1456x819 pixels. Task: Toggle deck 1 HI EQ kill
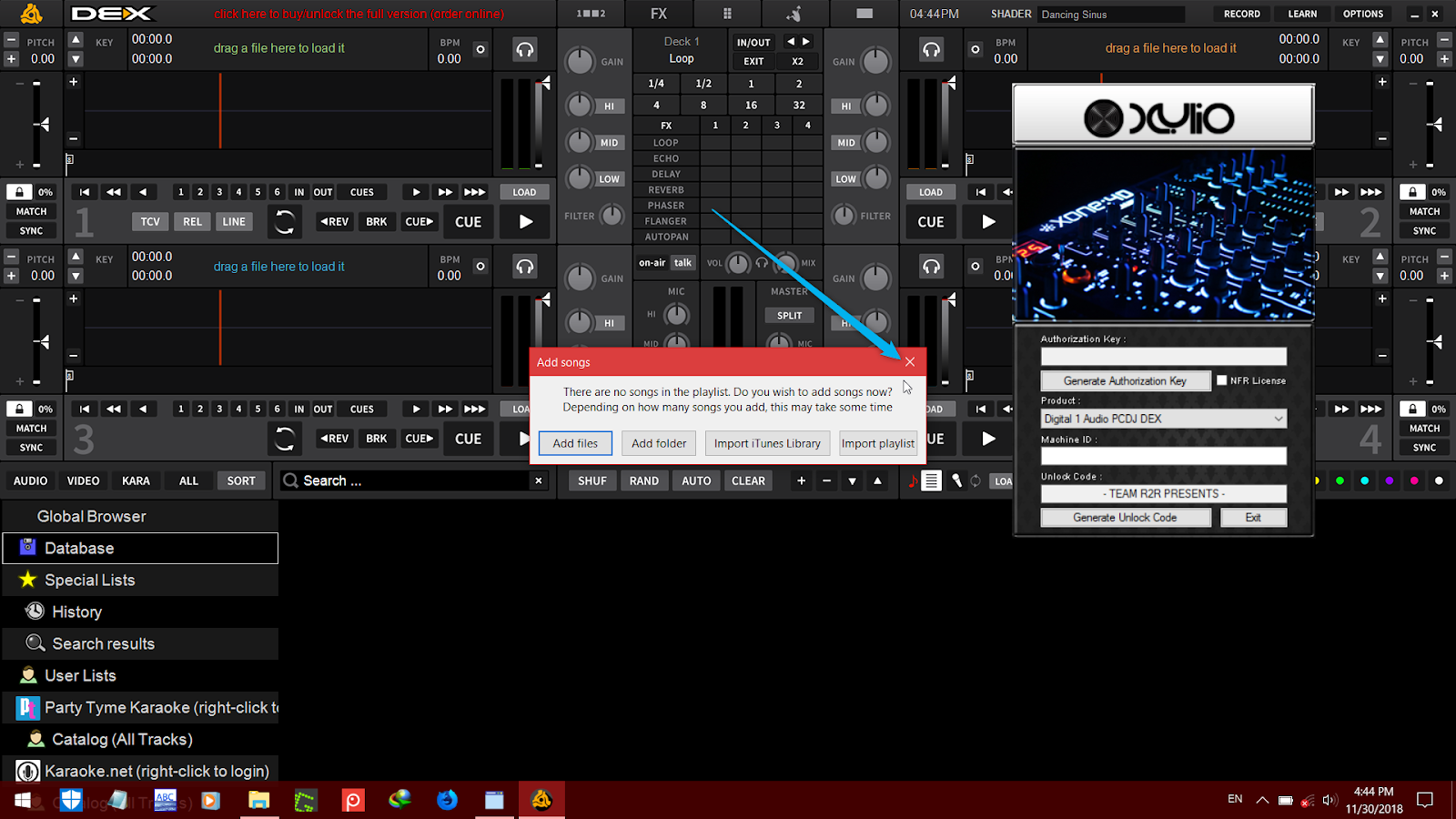(609, 106)
